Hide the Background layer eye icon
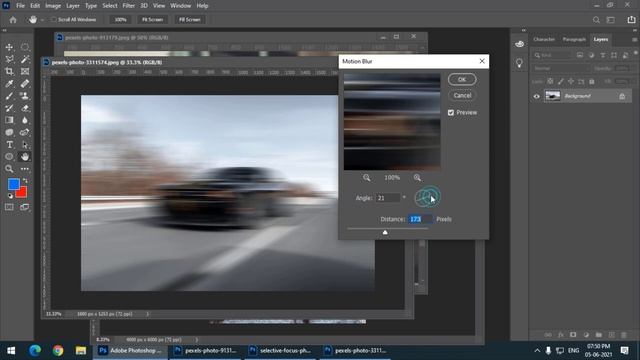 [x=537, y=96]
